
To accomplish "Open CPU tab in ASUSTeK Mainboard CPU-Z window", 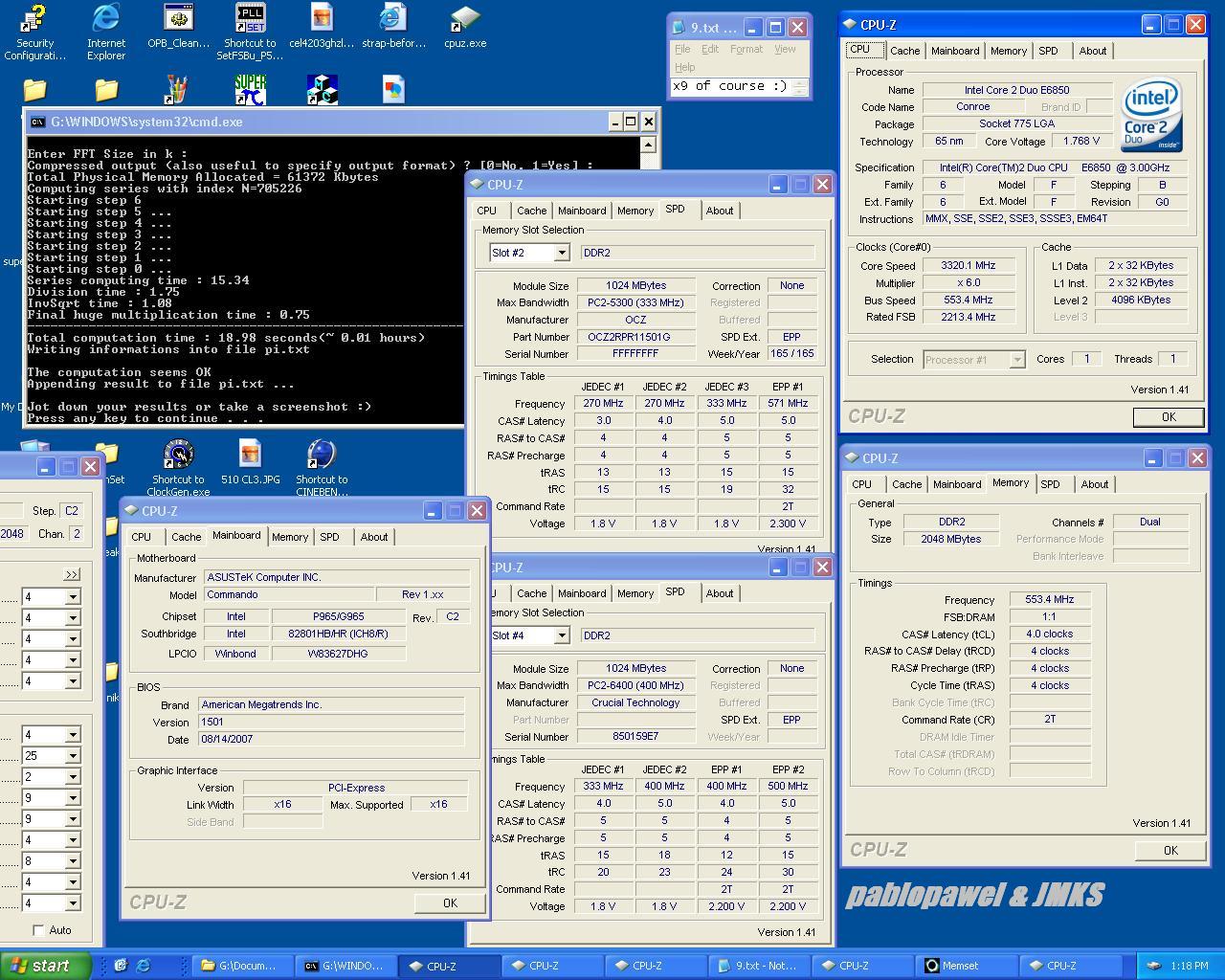I will [x=142, y=537].
